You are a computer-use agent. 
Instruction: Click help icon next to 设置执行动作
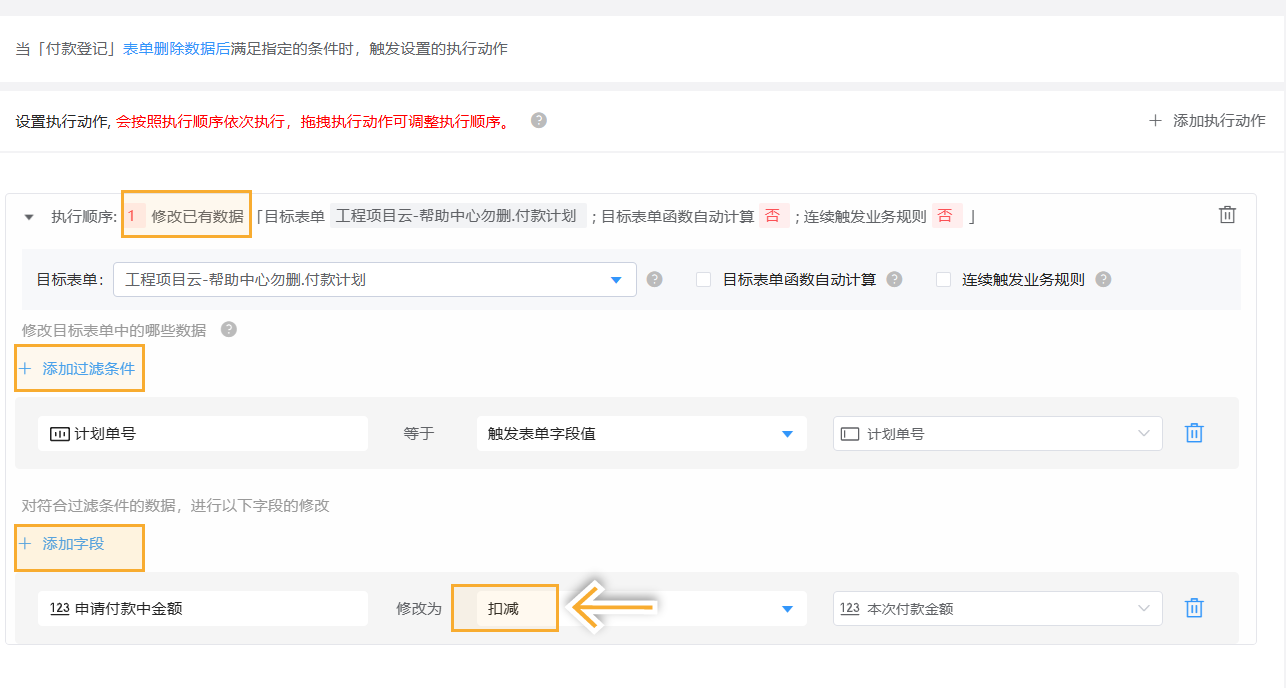tap(539, 120)
